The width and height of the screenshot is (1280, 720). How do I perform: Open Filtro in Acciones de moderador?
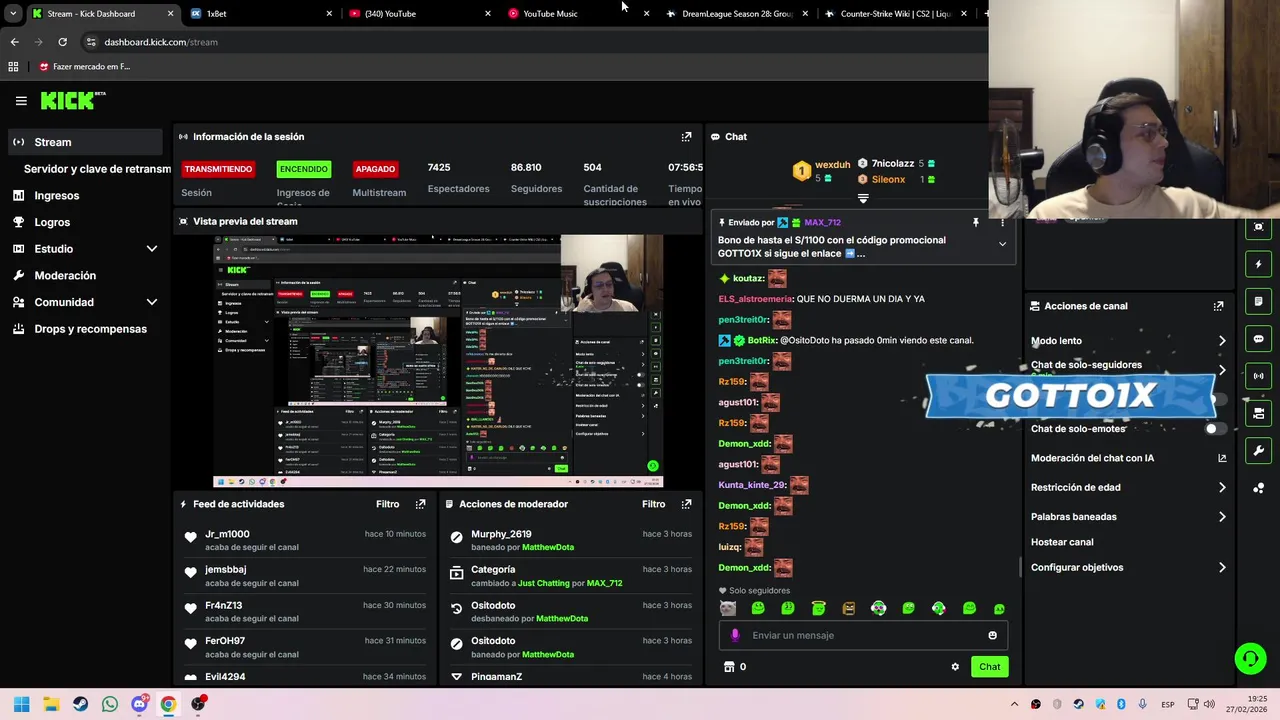653,504
